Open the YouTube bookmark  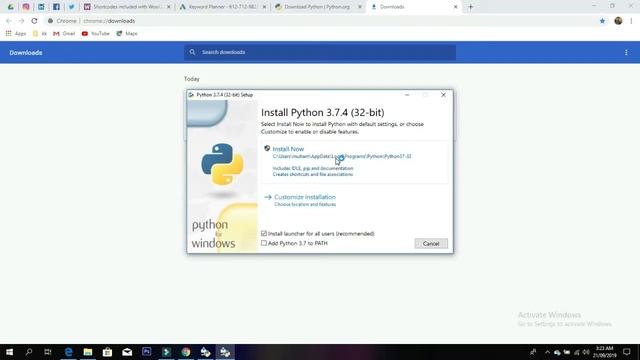click(96, 33)
